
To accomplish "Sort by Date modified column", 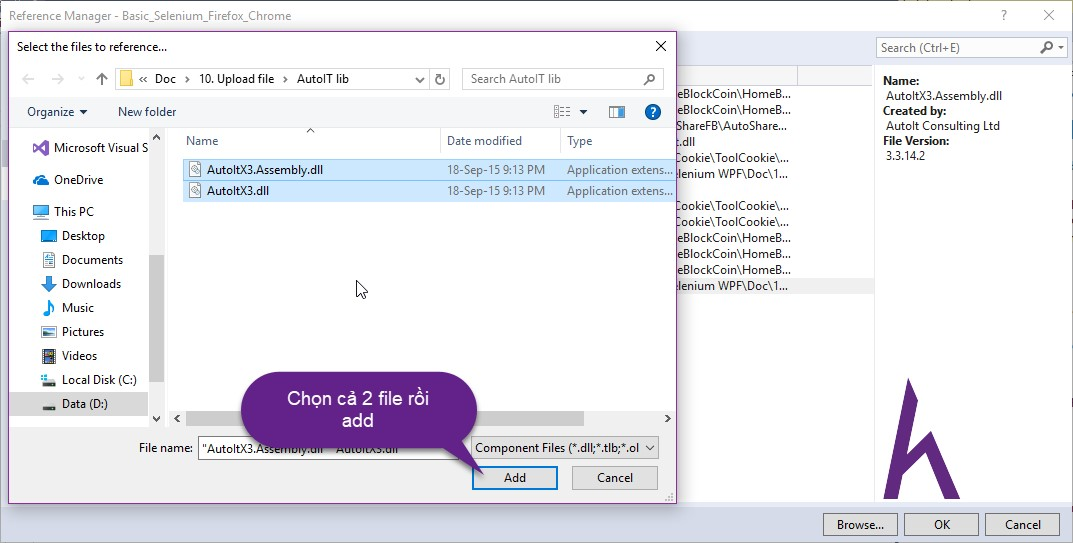I will pyautogui.click(x=484, y=141).
